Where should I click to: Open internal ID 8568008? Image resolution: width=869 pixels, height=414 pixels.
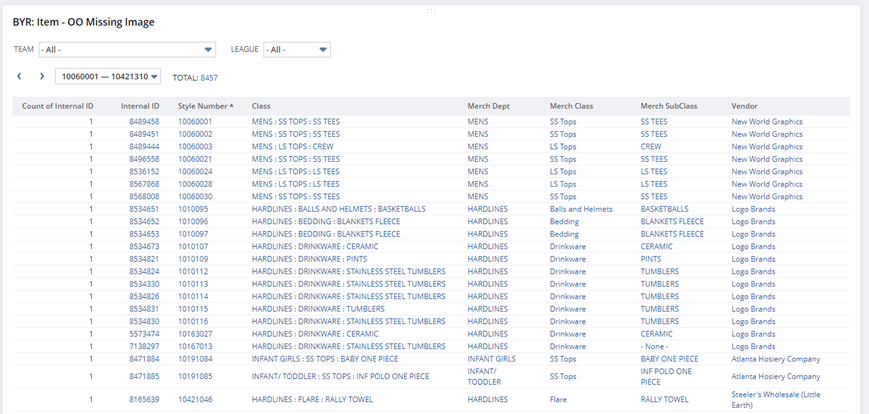pos(145,197)
